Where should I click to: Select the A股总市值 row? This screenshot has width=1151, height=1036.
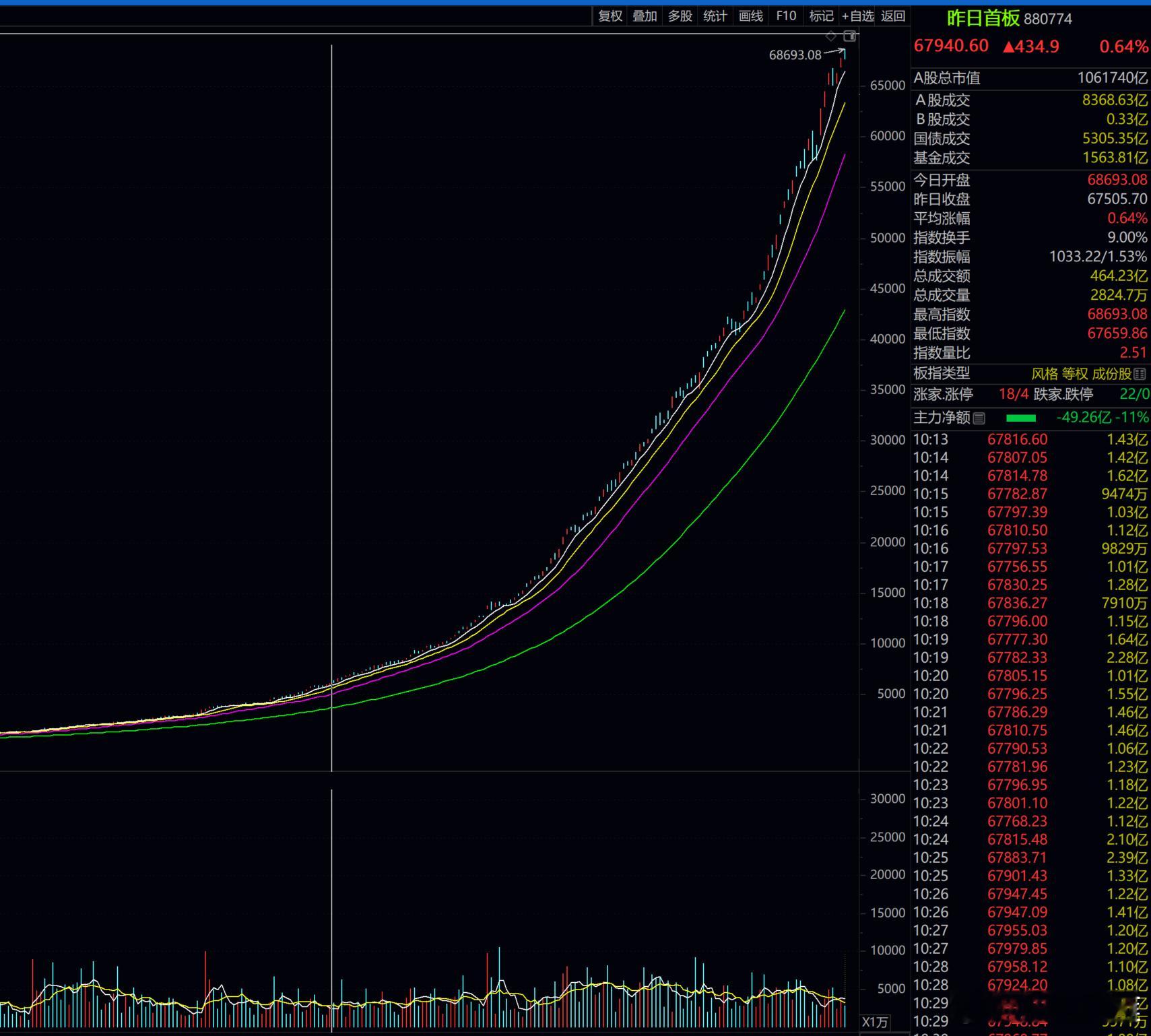(1030, 78)
